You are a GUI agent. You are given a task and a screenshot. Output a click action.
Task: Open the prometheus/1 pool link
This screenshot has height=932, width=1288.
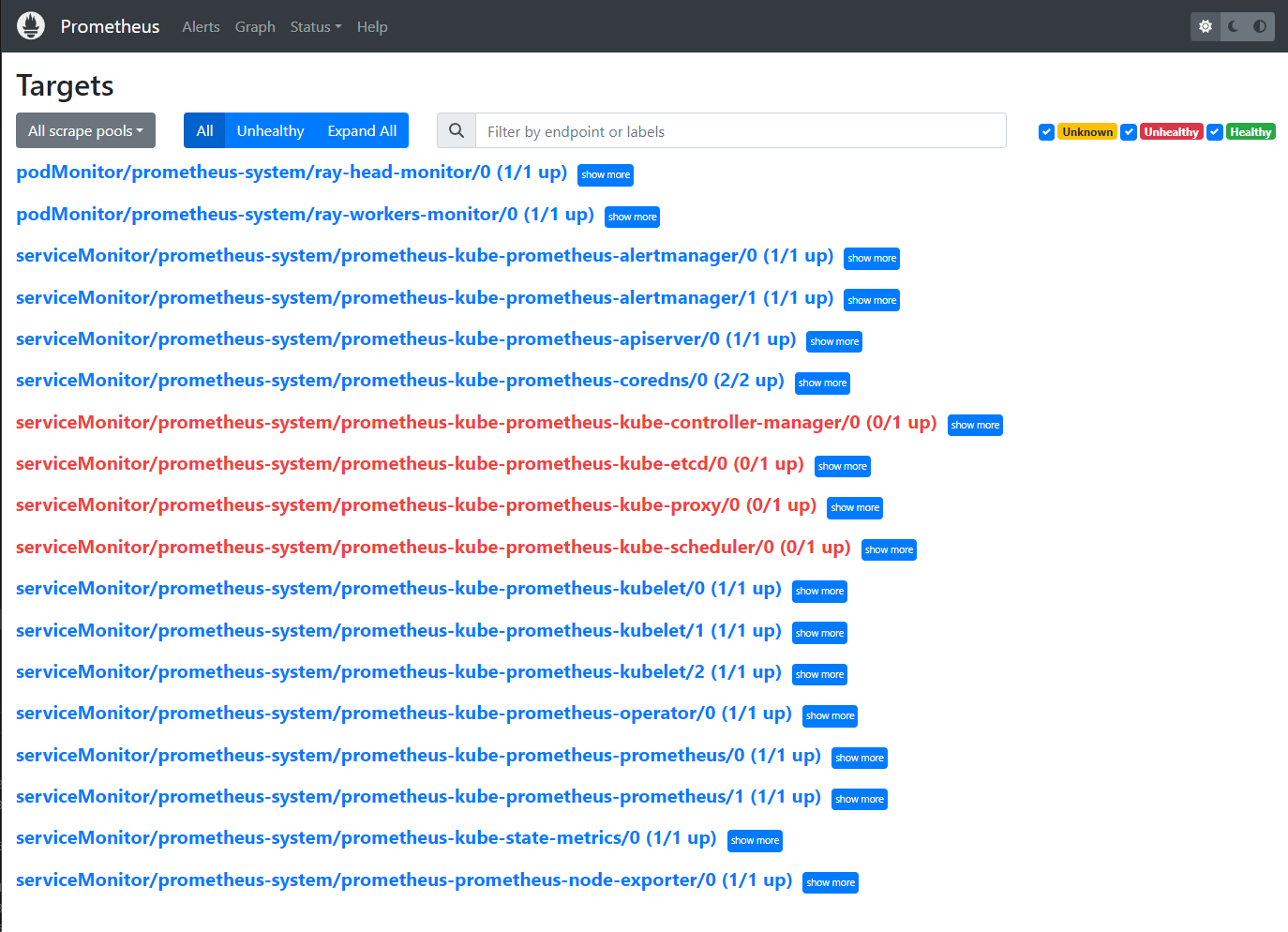(x=418, y=797)
